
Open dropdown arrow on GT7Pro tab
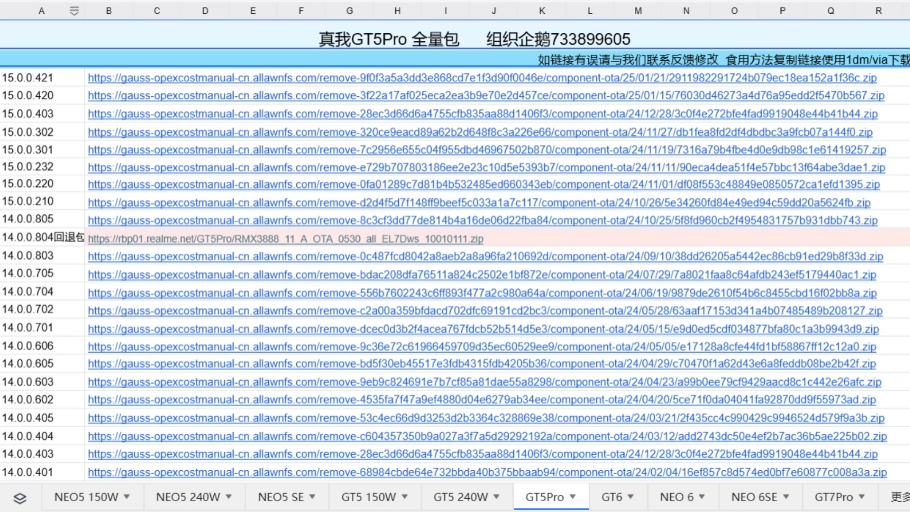click(x=862, y=497)
